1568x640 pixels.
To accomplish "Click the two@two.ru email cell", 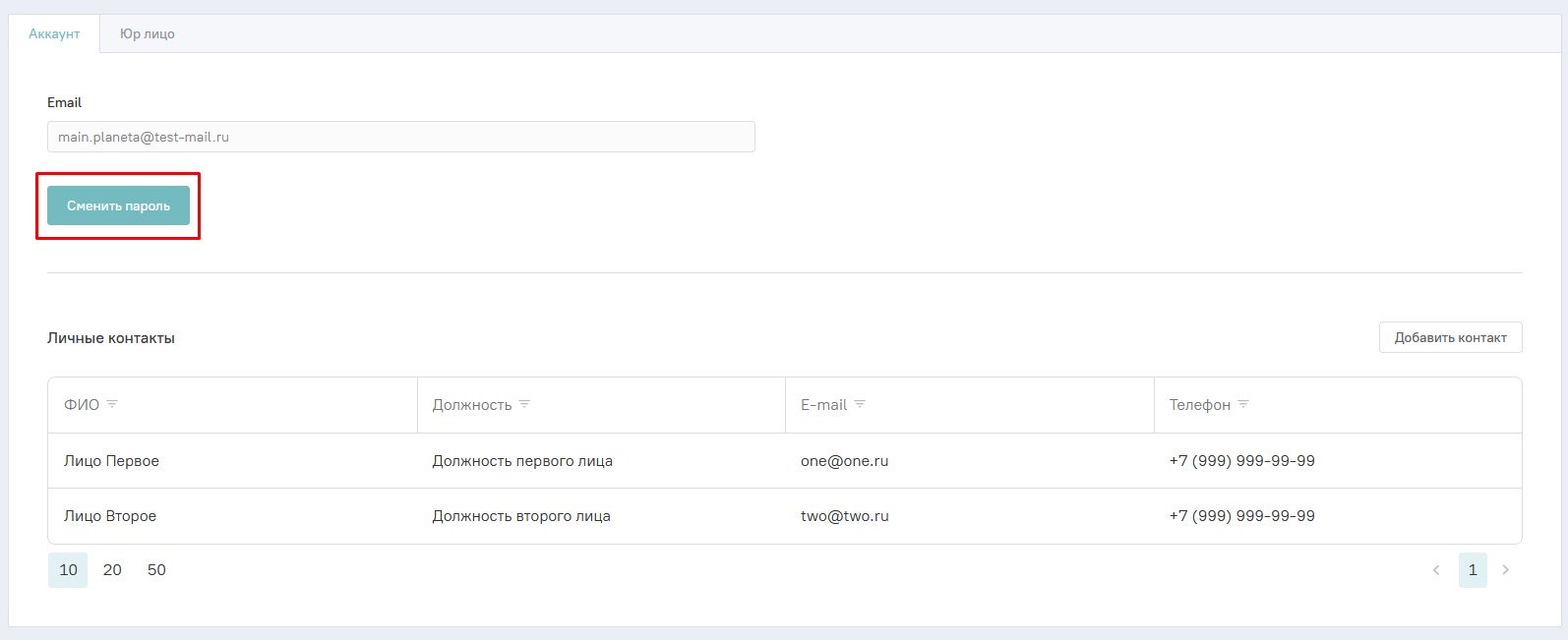I will tap(844, 516).
